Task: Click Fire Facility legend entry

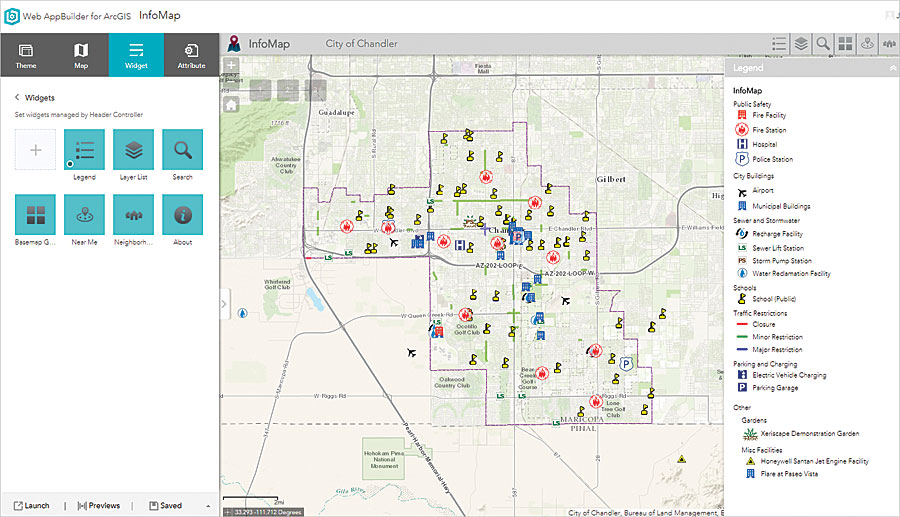Action: (761, 115)
